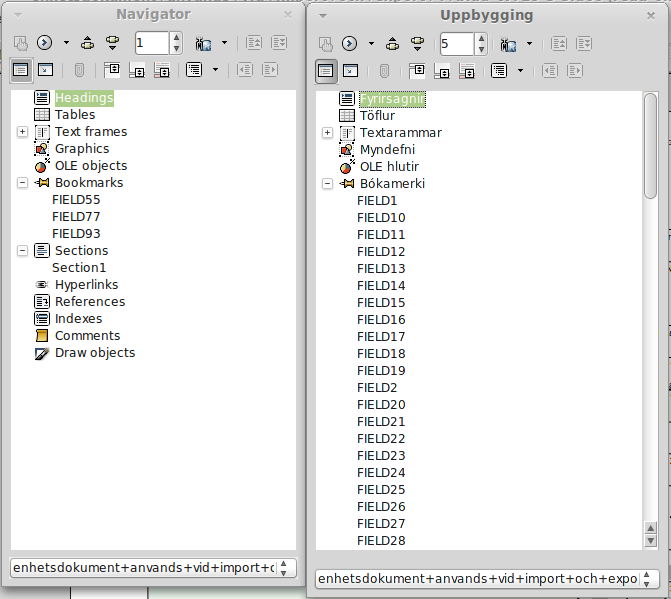
Task: Select the FIELD77 bookmark
Action: [76, 217]
